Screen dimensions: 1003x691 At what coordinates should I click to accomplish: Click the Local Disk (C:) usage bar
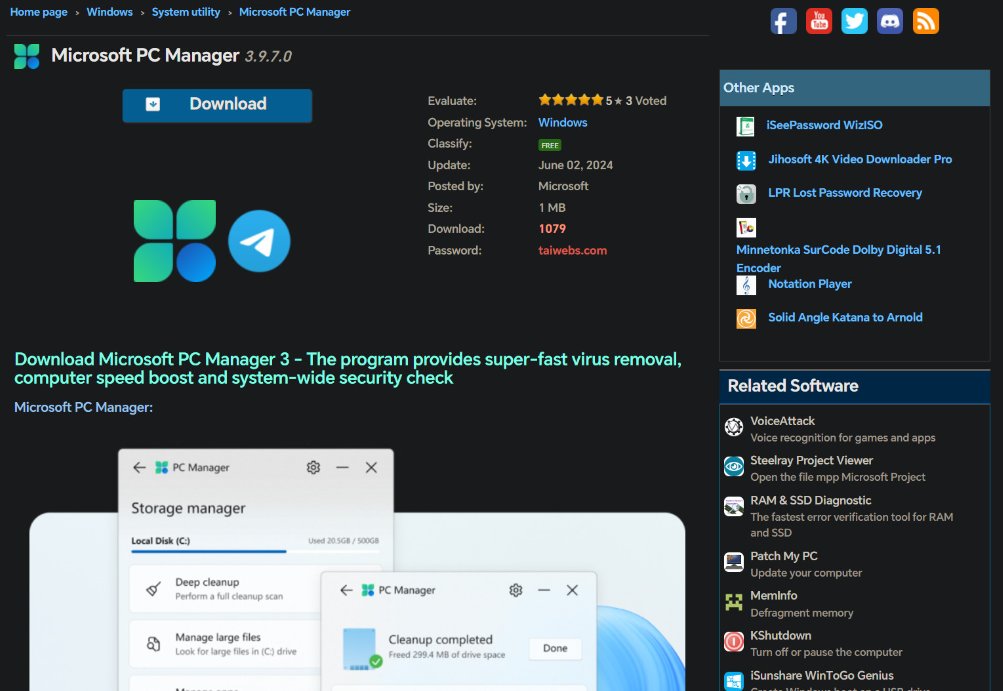pyautogui.click(x=255, y=551)
